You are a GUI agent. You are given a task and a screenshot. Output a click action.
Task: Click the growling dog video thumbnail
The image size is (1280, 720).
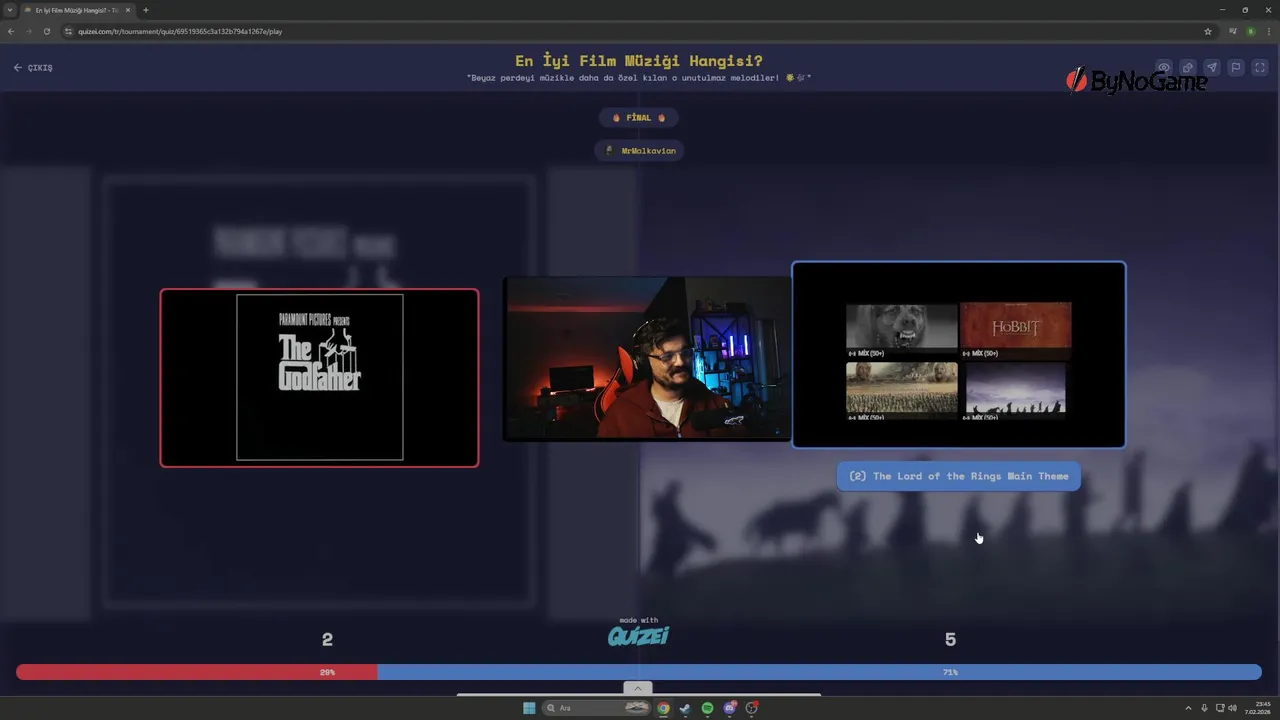(x=902, y=326)
